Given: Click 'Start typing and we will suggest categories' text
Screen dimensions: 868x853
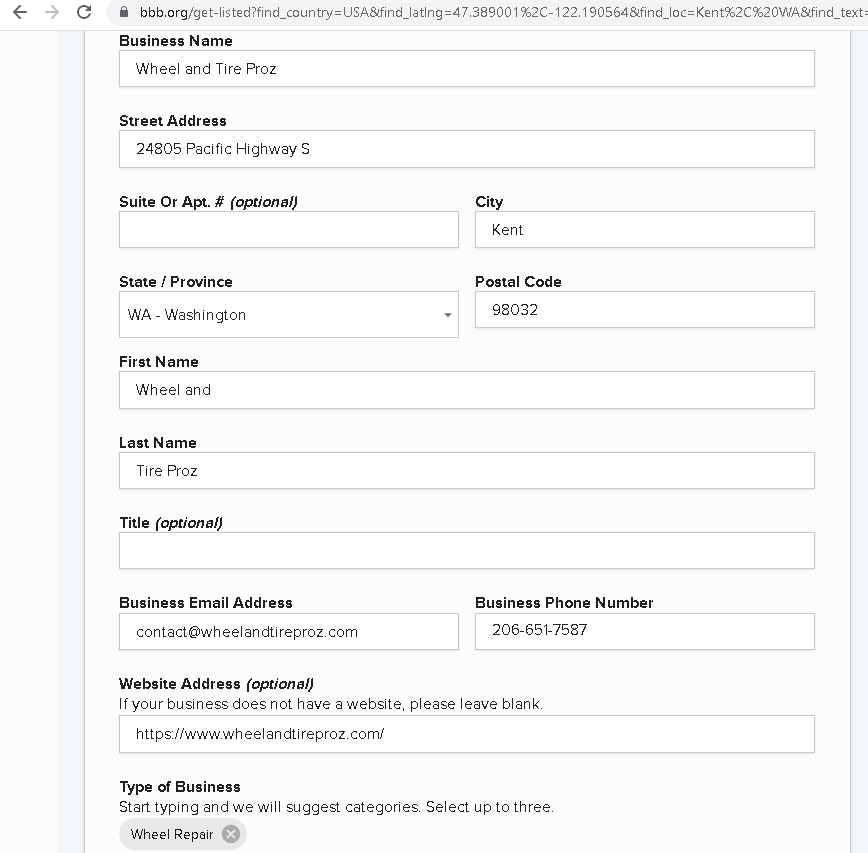Looking at the screenshot, I should click(x=336, y=807).
